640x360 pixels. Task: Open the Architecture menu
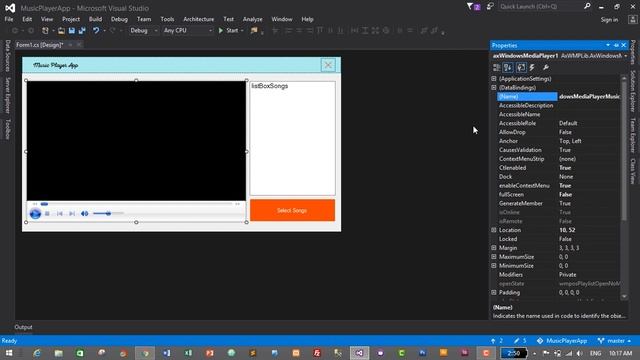pos(198,19)
